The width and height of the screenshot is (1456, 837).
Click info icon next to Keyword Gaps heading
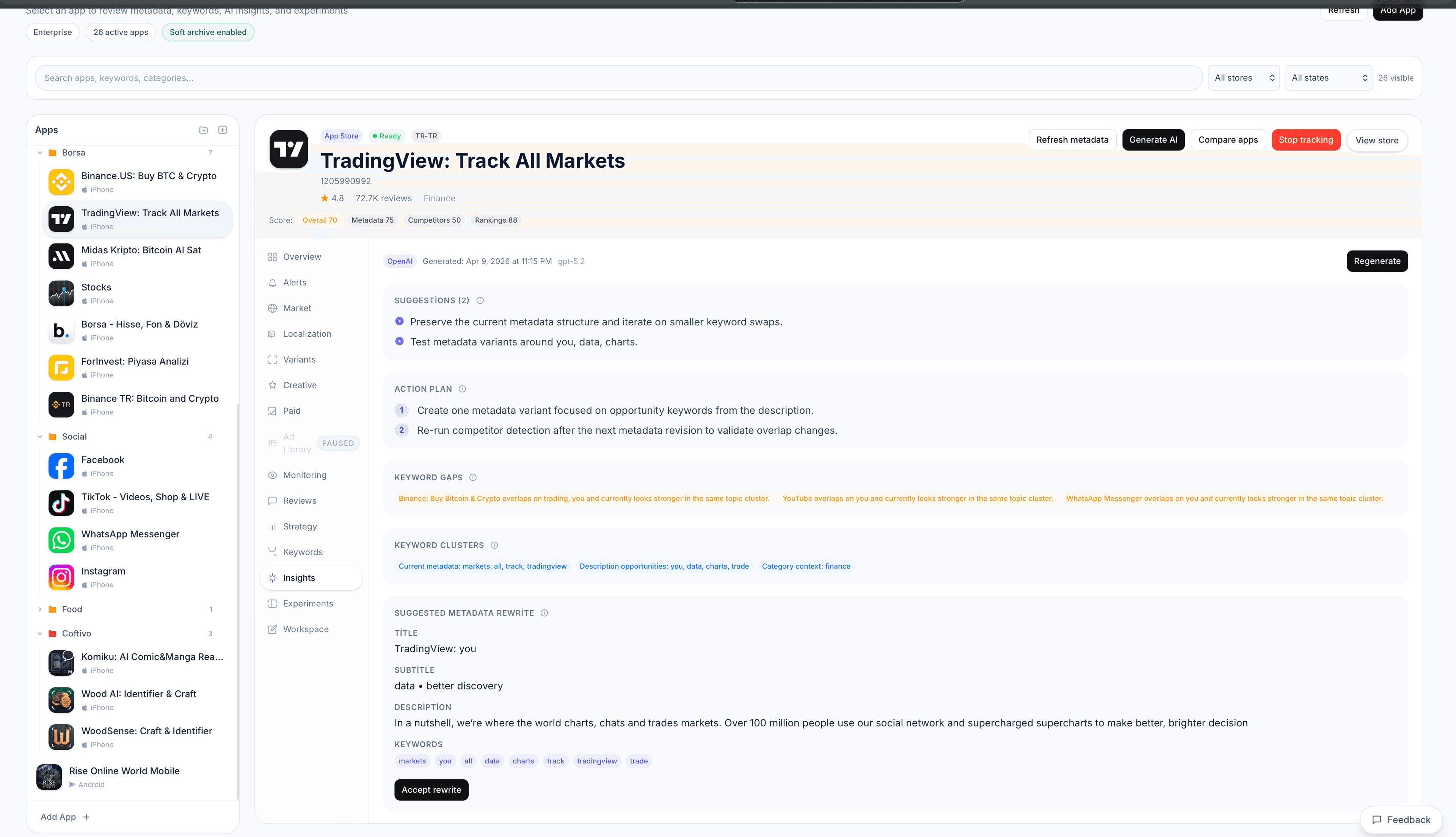click(x=473, y=477)
